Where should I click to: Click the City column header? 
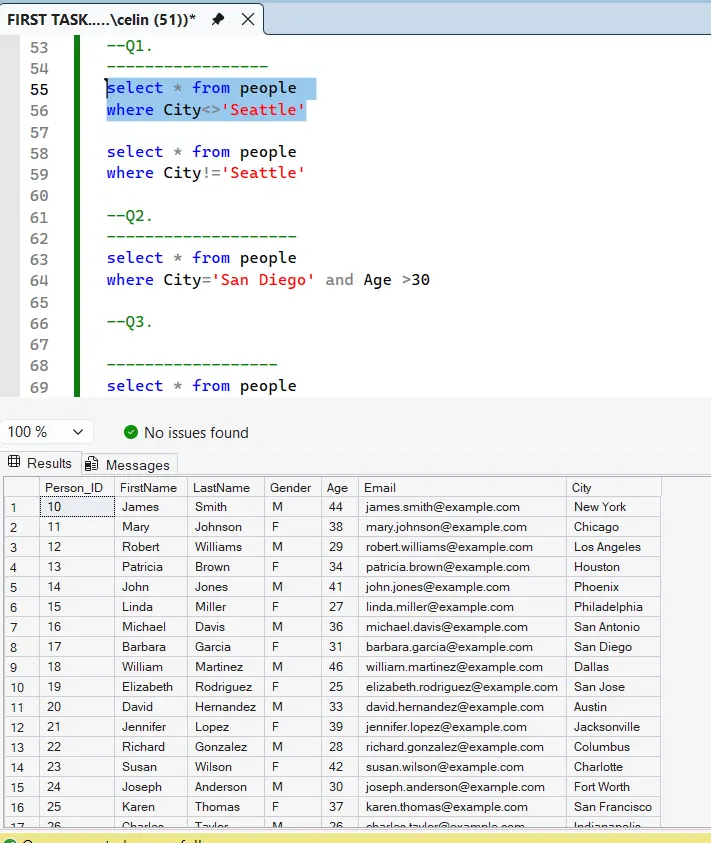583,487
